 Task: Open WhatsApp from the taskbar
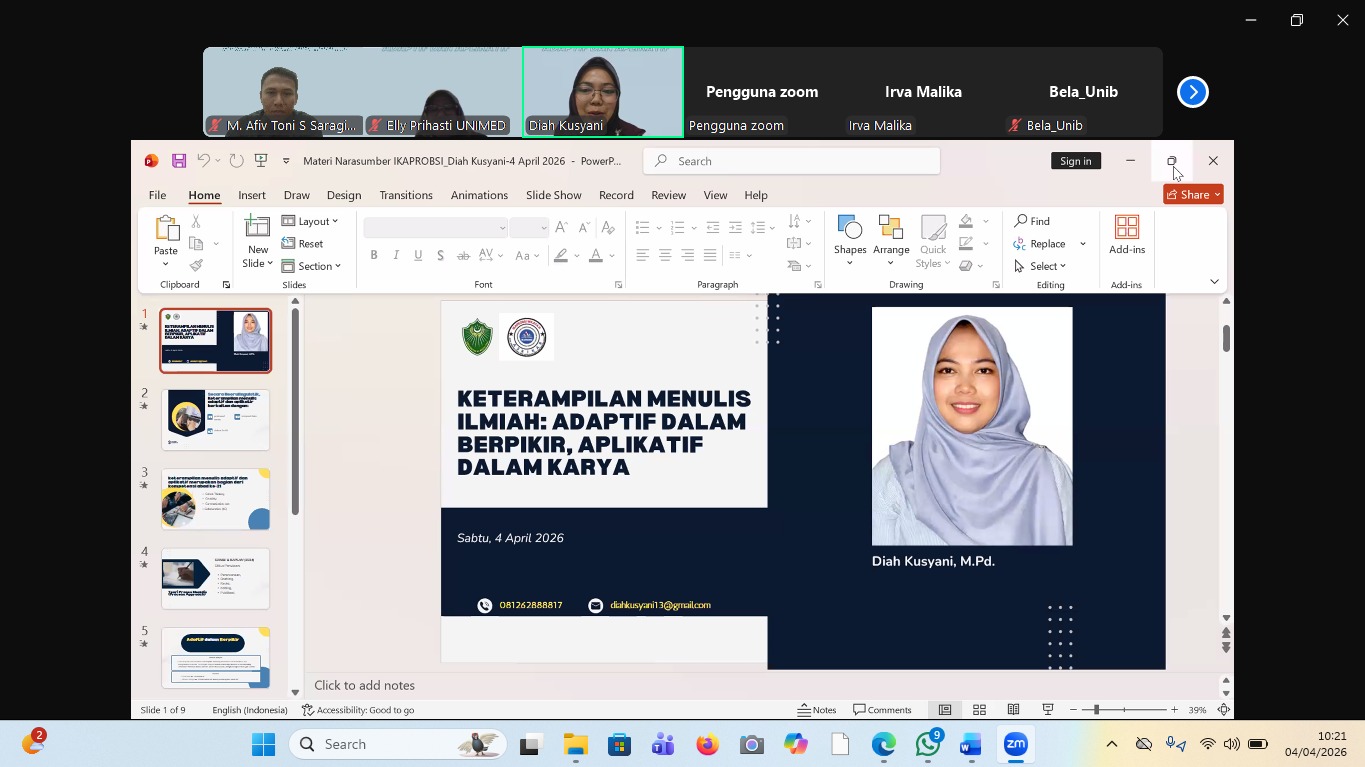[x=928, y=745]
